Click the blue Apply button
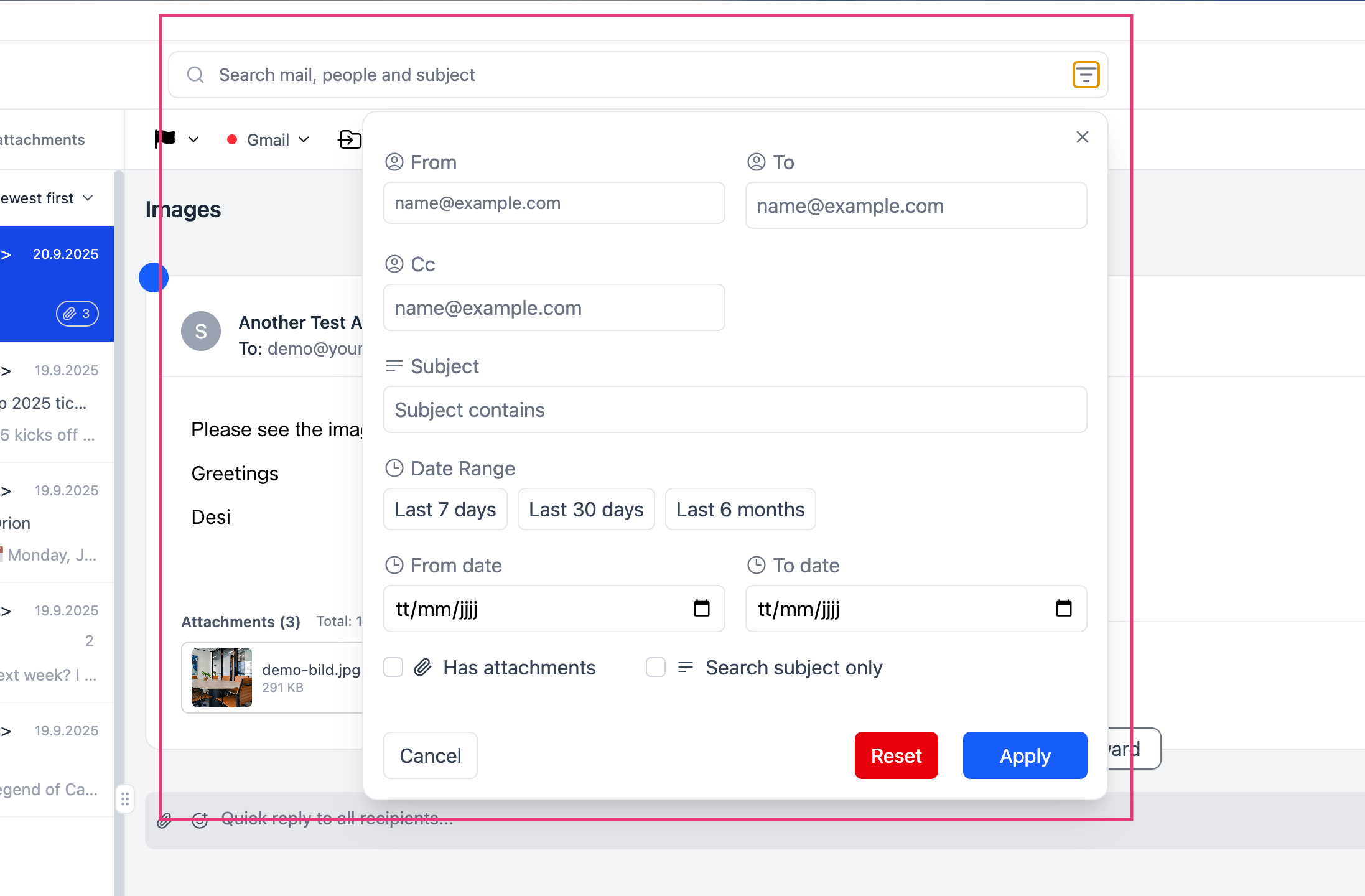Image resolution: width=1365 pixels, height=896 pixels. pyautogui.click(x=1024, y=755)
